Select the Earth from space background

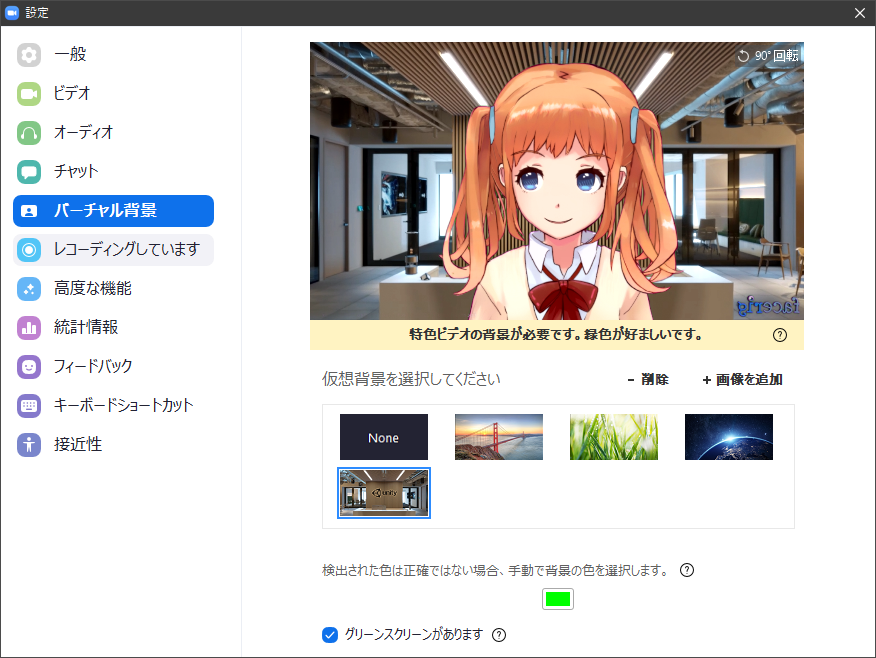click(x=728, y=437)
